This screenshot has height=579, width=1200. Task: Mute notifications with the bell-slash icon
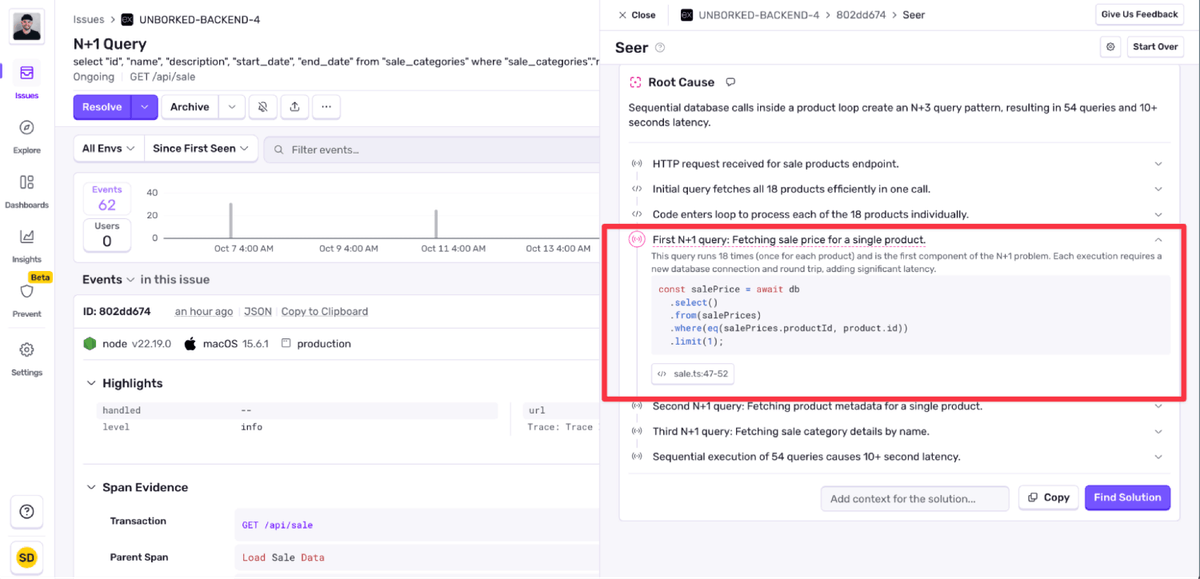[x=263, y=107]
